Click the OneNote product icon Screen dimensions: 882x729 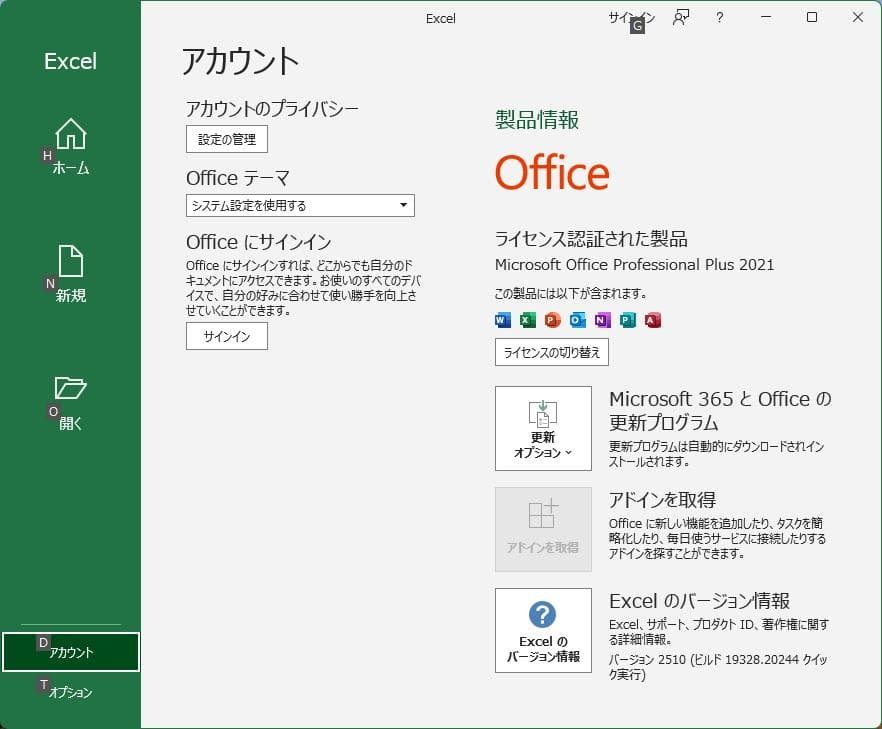pos(602,320)
